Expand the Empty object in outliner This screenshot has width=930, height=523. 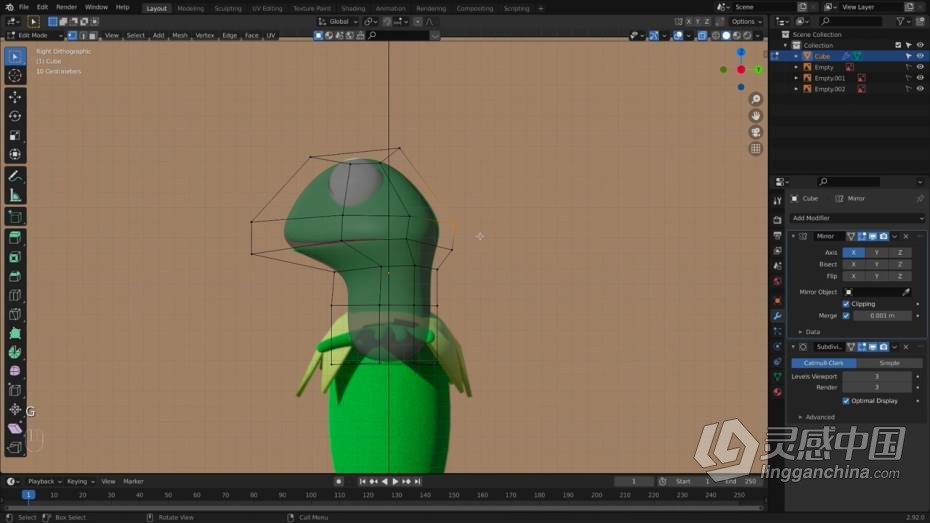(x=796, y=68)
